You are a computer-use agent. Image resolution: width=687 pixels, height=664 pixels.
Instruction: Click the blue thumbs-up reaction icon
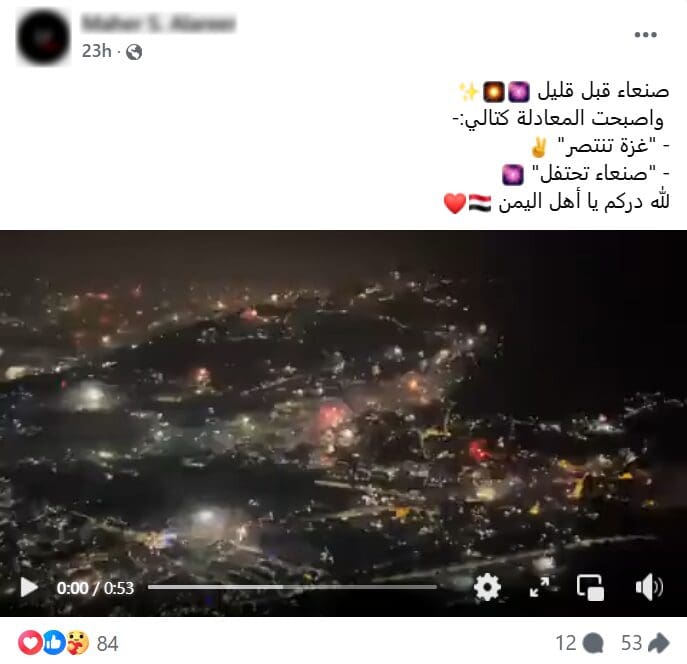coord(53,643)
